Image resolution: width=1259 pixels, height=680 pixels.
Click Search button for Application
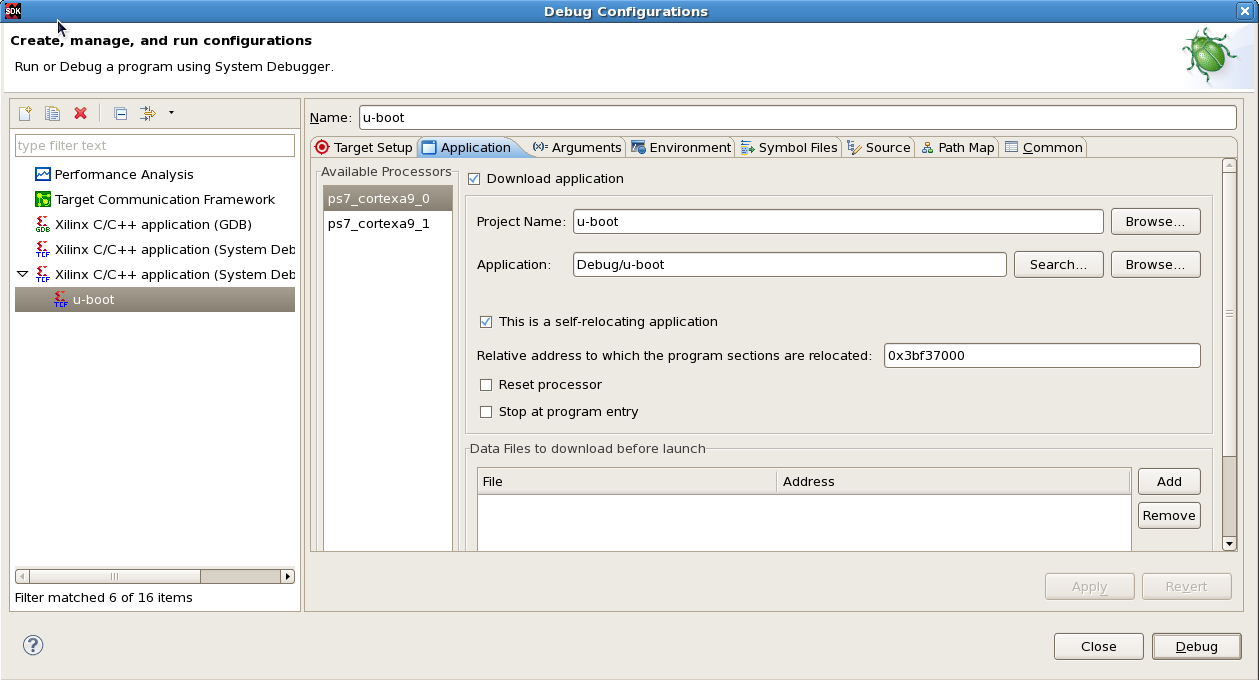tap(1058, 264)
